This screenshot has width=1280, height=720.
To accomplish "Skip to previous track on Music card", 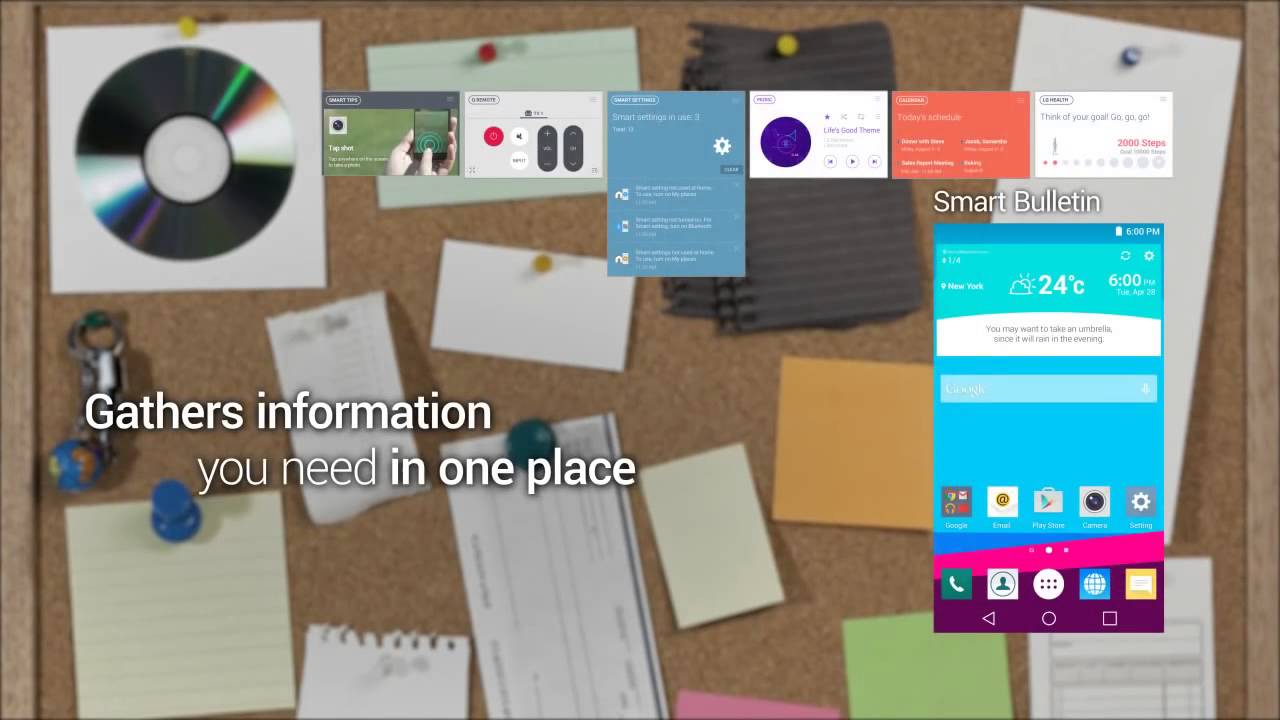I will [x=830, y=161].
